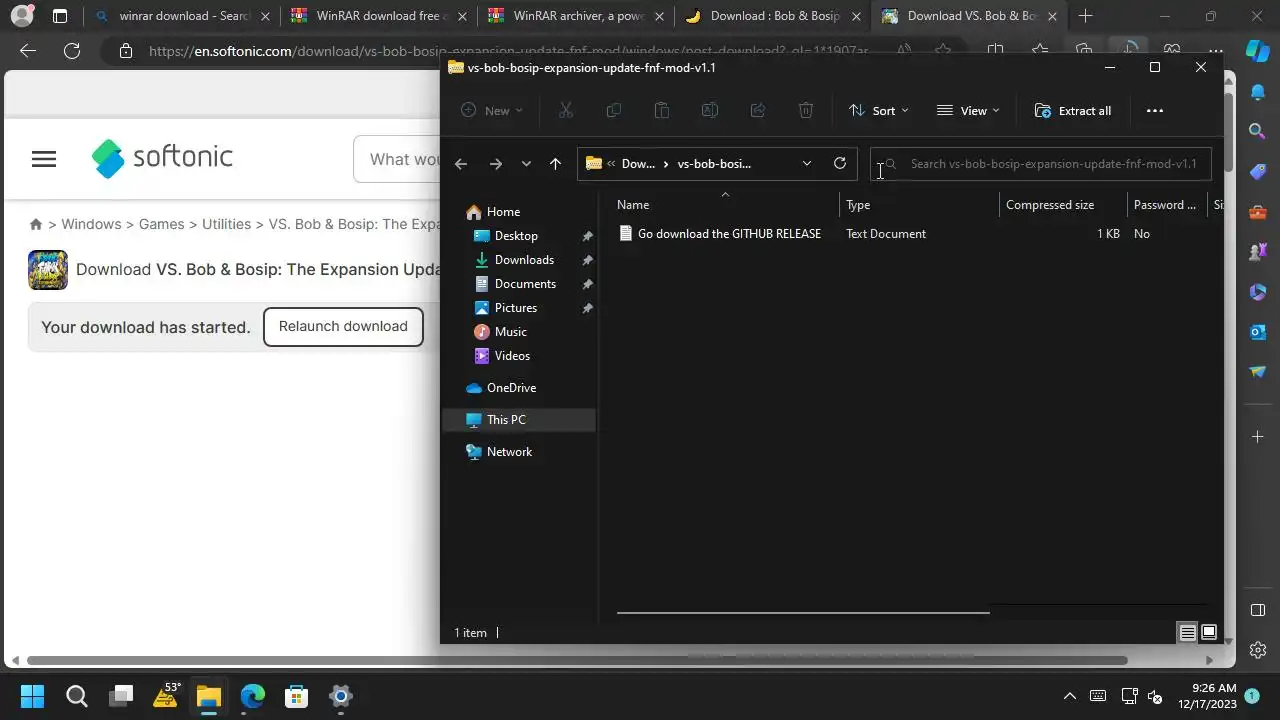Expand address bar history dropdown
Image resolution: width=1280 pixels, height=720 pixels.
807,164
